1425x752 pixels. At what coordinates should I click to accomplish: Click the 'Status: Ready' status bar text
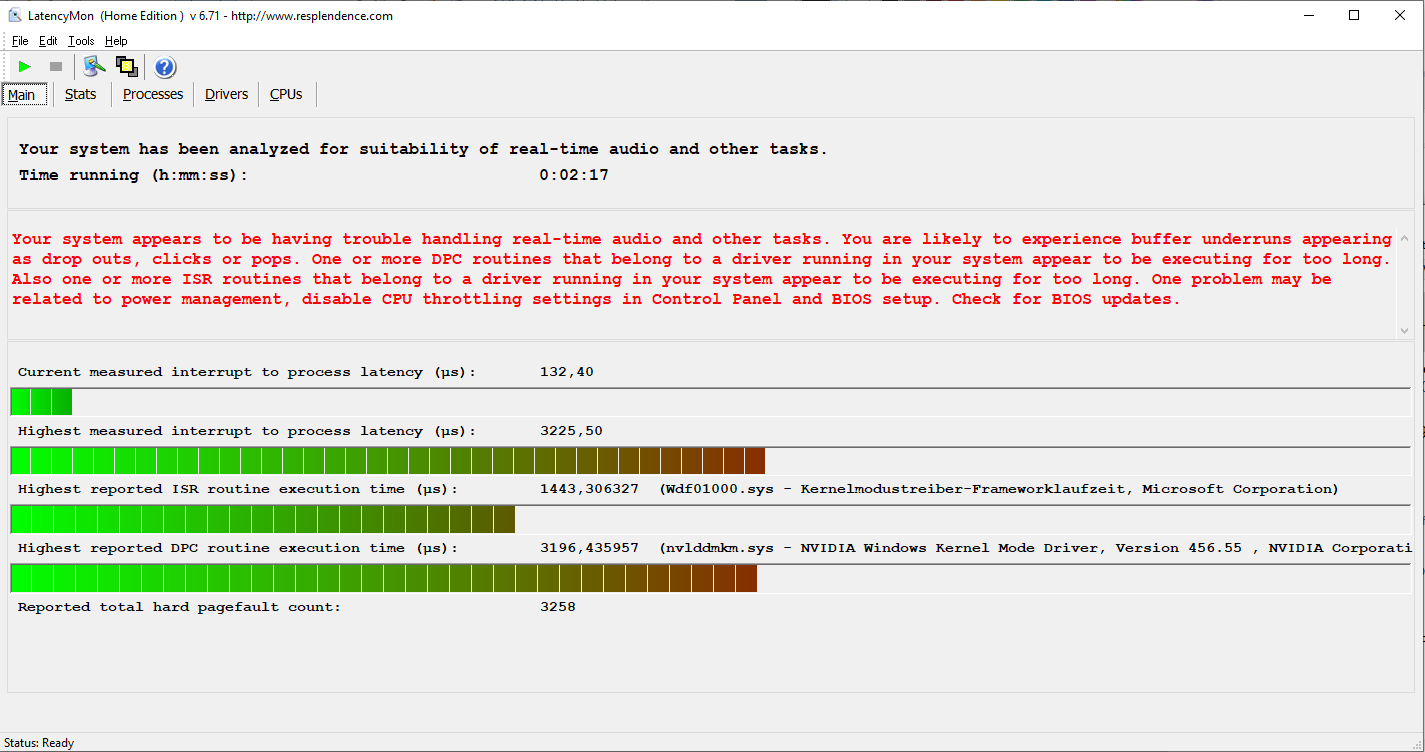tap(38, 743)
